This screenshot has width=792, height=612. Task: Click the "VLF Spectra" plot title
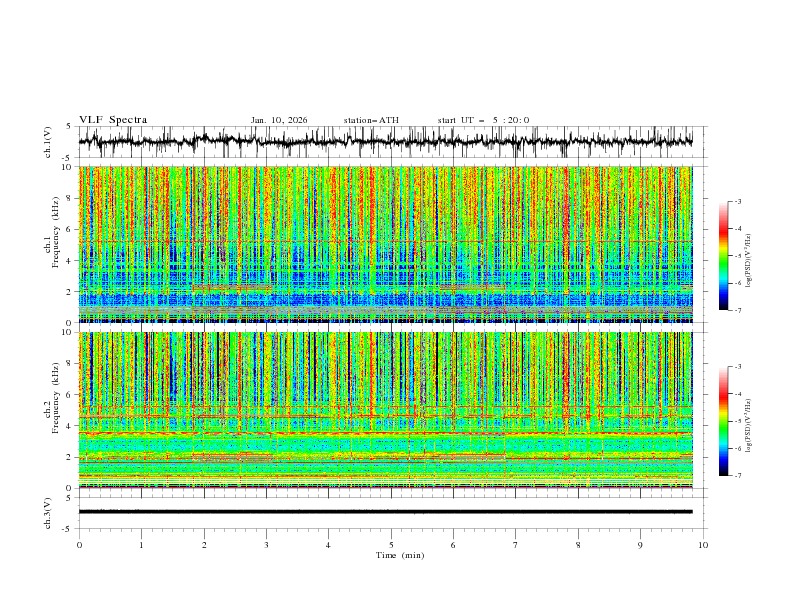(113, 120)
